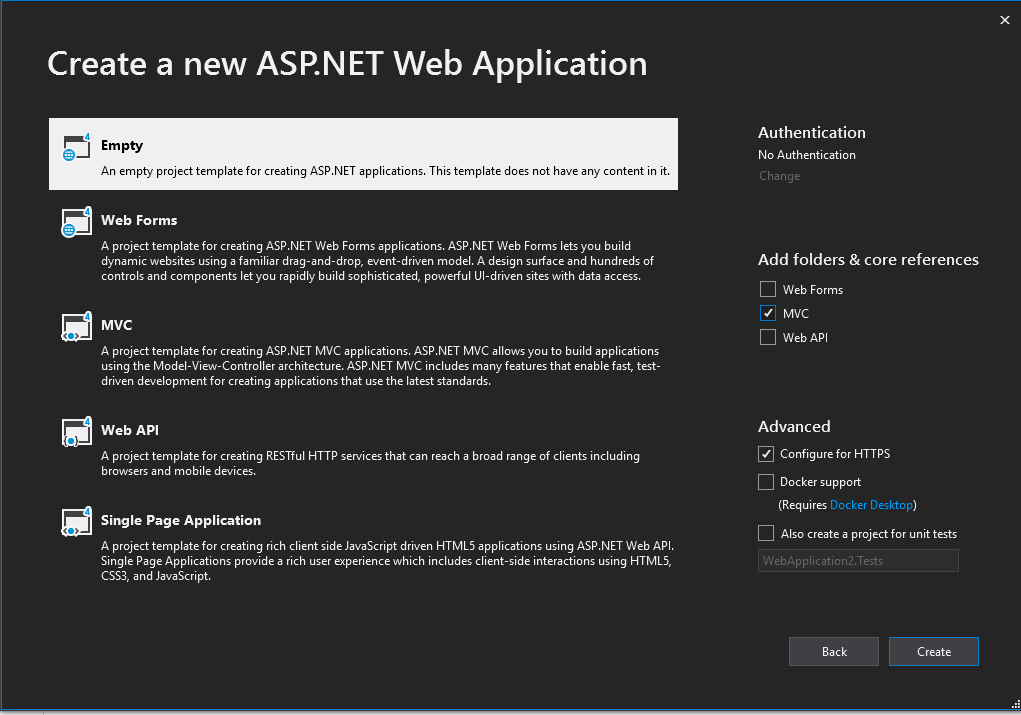
Task: Close the dialog with the X icon
Action: (1005, 20)
